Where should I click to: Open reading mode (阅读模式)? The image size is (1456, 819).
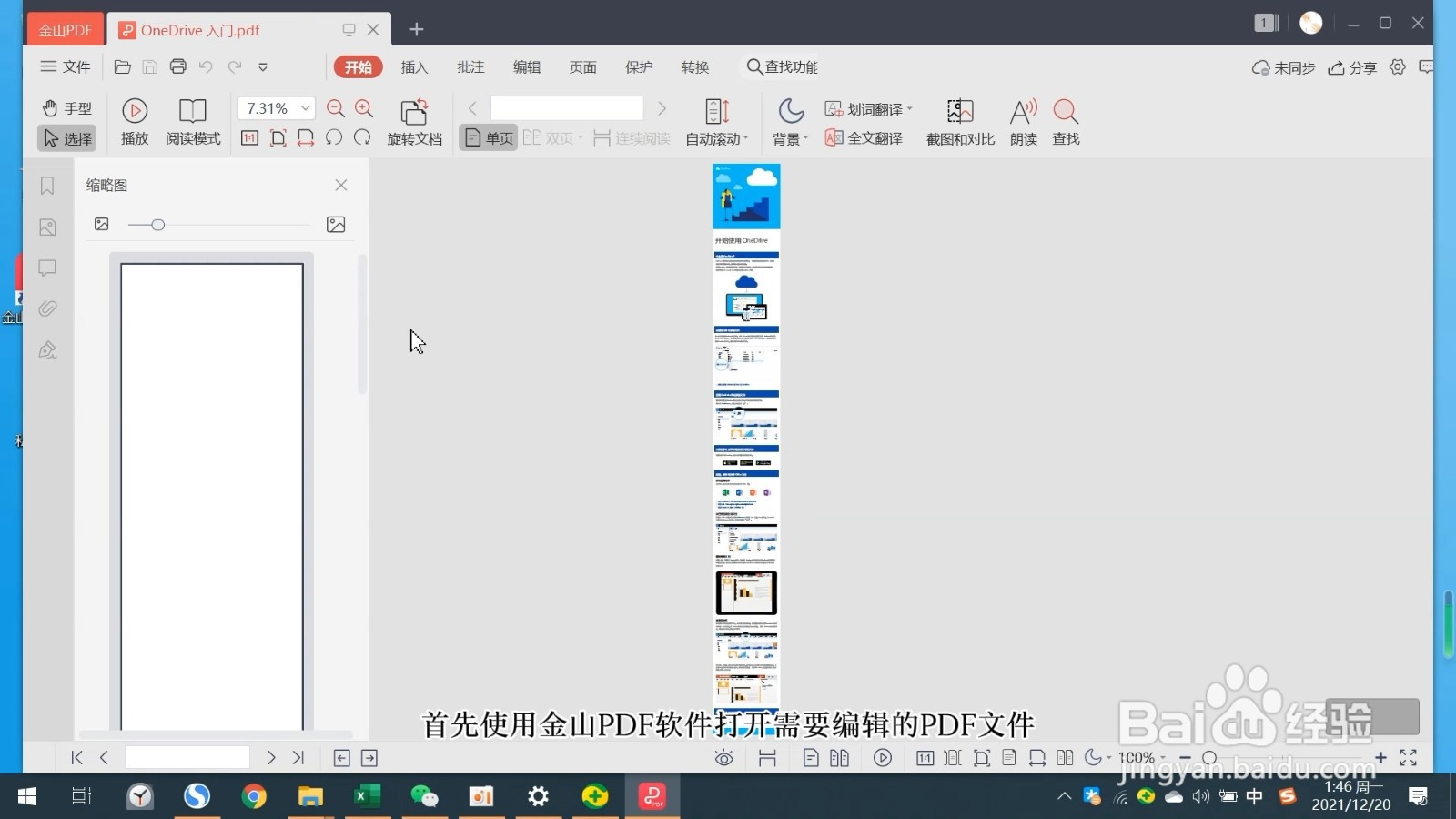(193, 122)
